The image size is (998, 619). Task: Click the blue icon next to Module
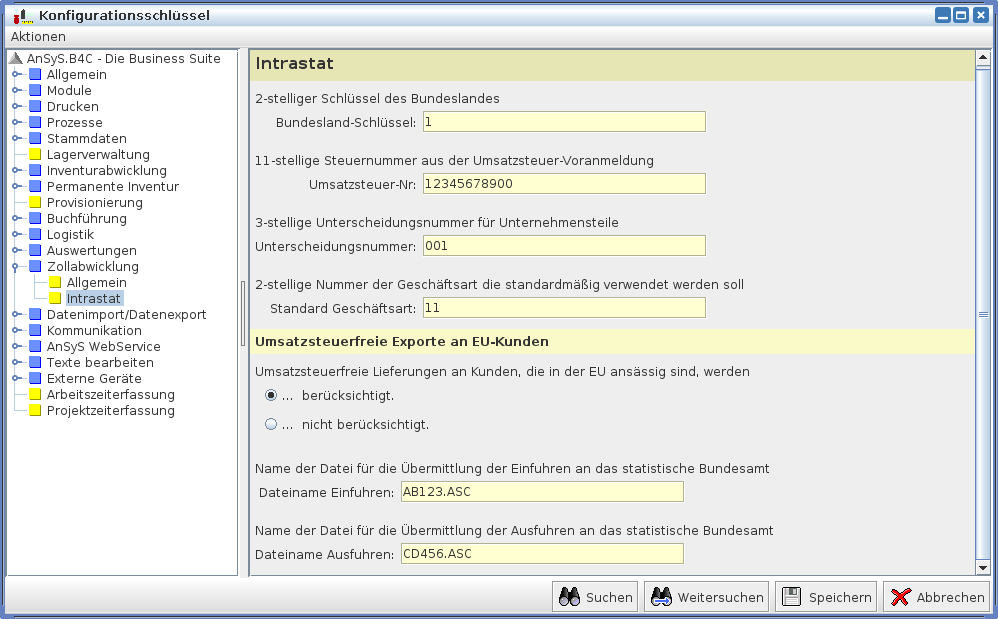tap(35, 91)
